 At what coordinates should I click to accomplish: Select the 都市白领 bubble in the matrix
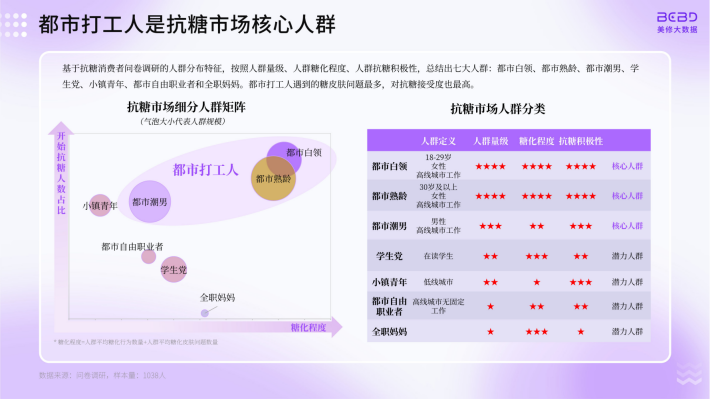(284, 158)
